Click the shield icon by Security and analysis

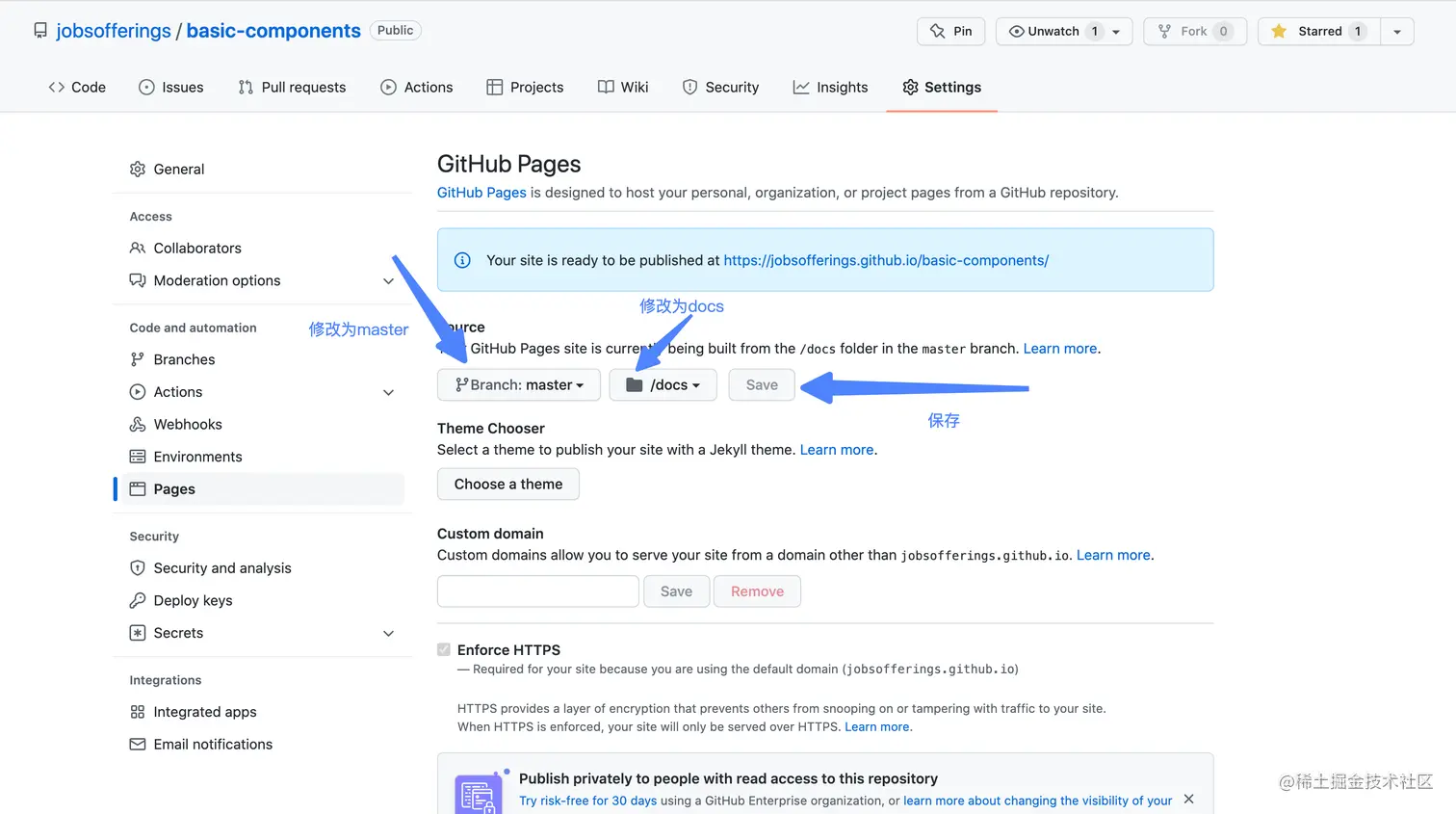pos(138,567)
